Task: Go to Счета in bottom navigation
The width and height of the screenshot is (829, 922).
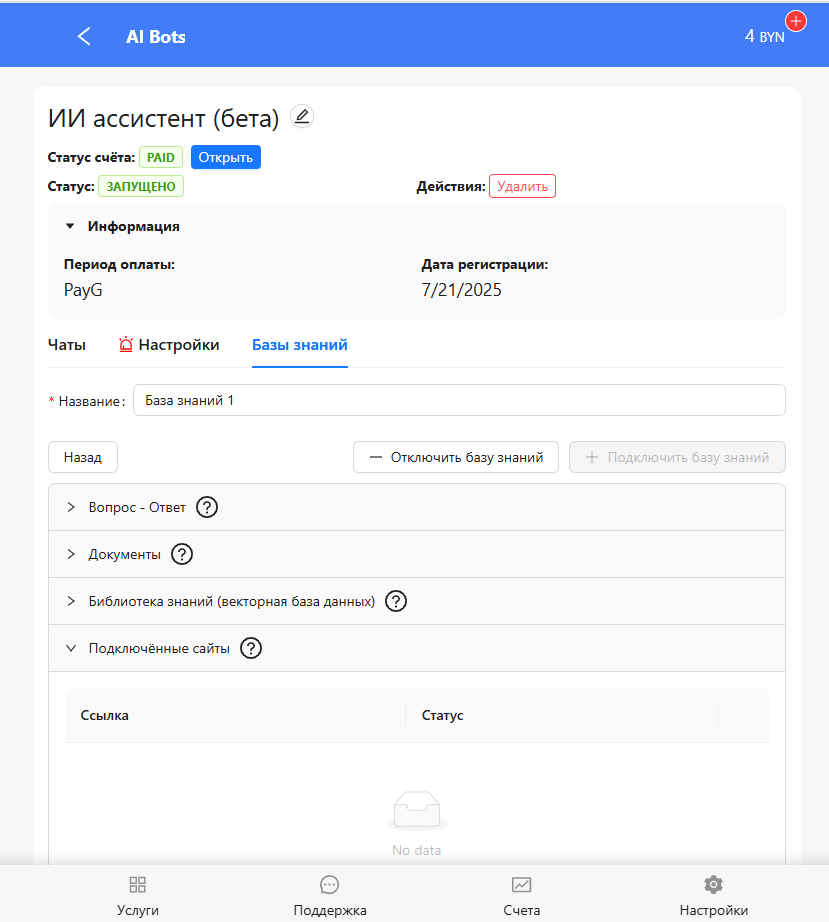Action: point(521,895)
